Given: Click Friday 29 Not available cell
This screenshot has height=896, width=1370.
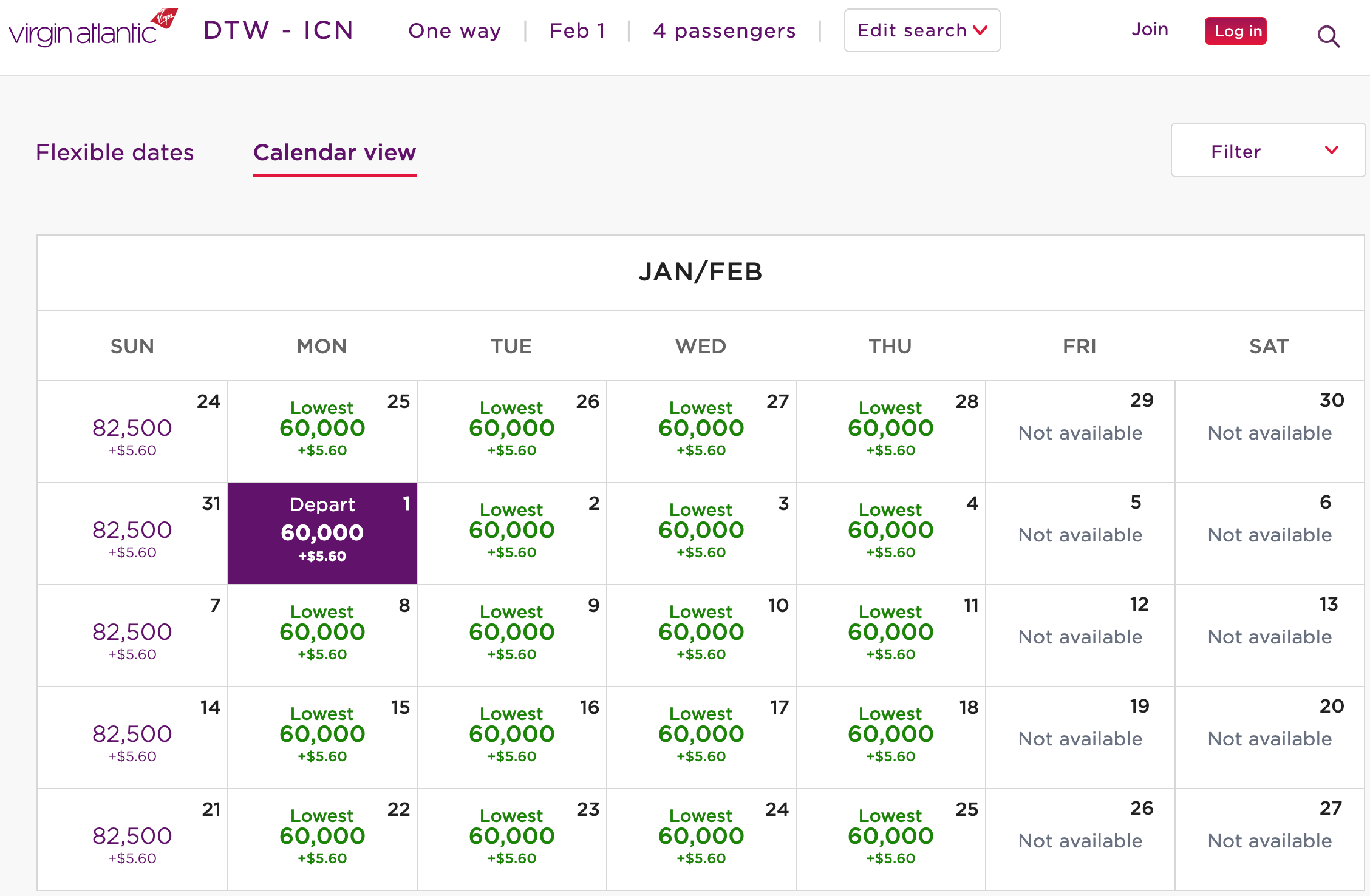Looking at the screenshot, I should click(x=1080, y=432).
